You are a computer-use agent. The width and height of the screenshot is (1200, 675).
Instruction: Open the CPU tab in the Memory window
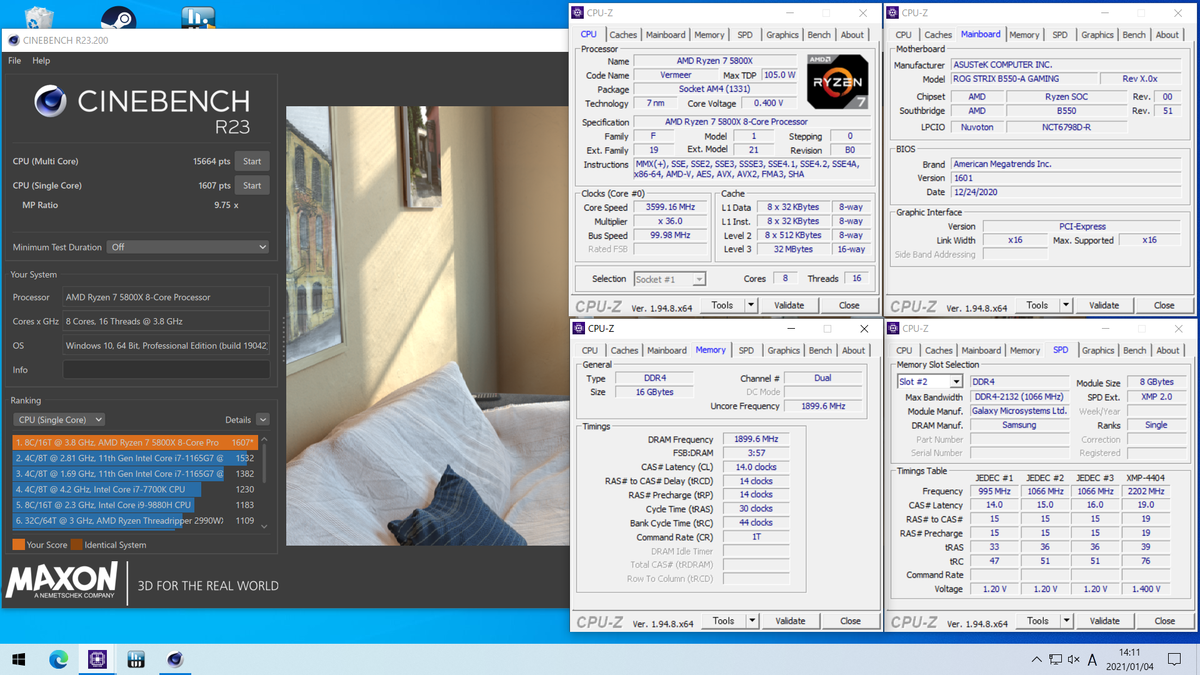point(590,351)
